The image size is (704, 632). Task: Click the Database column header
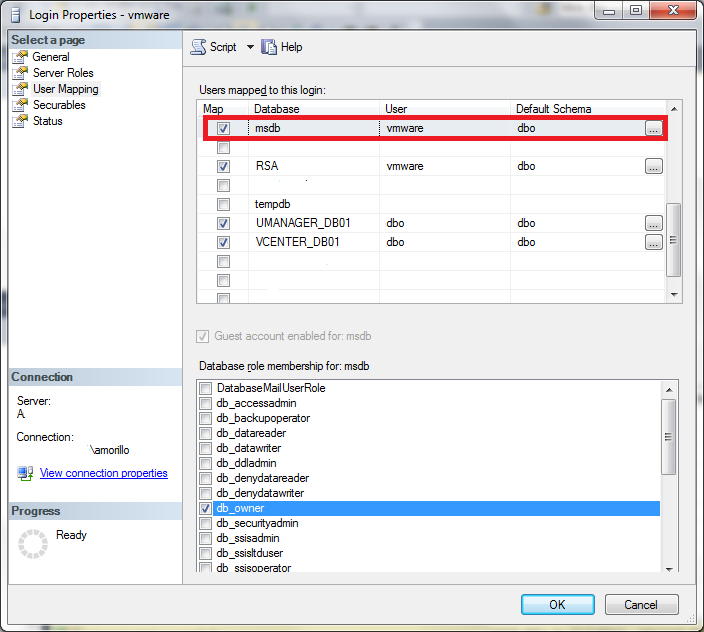pos(314,109)
